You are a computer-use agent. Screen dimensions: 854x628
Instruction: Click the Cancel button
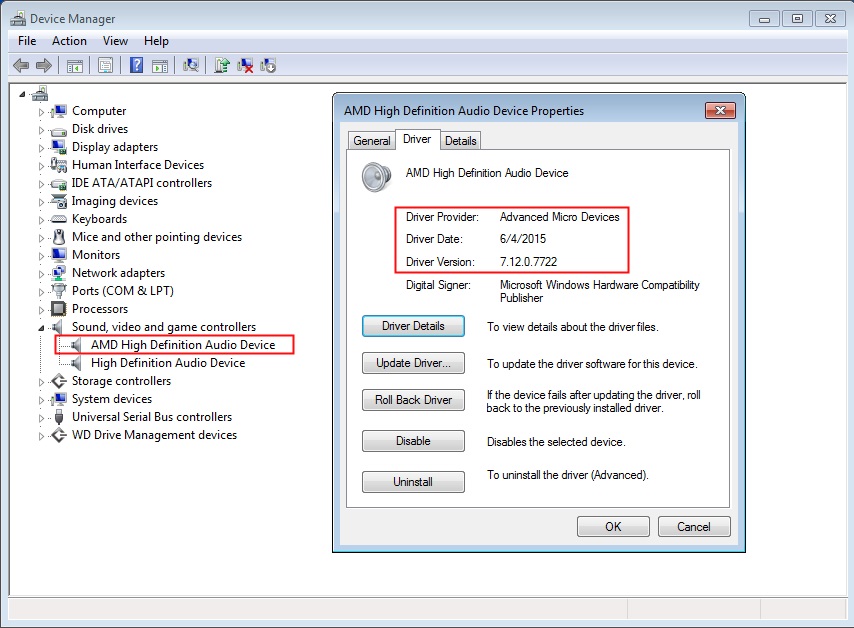[x=694, y=527]
